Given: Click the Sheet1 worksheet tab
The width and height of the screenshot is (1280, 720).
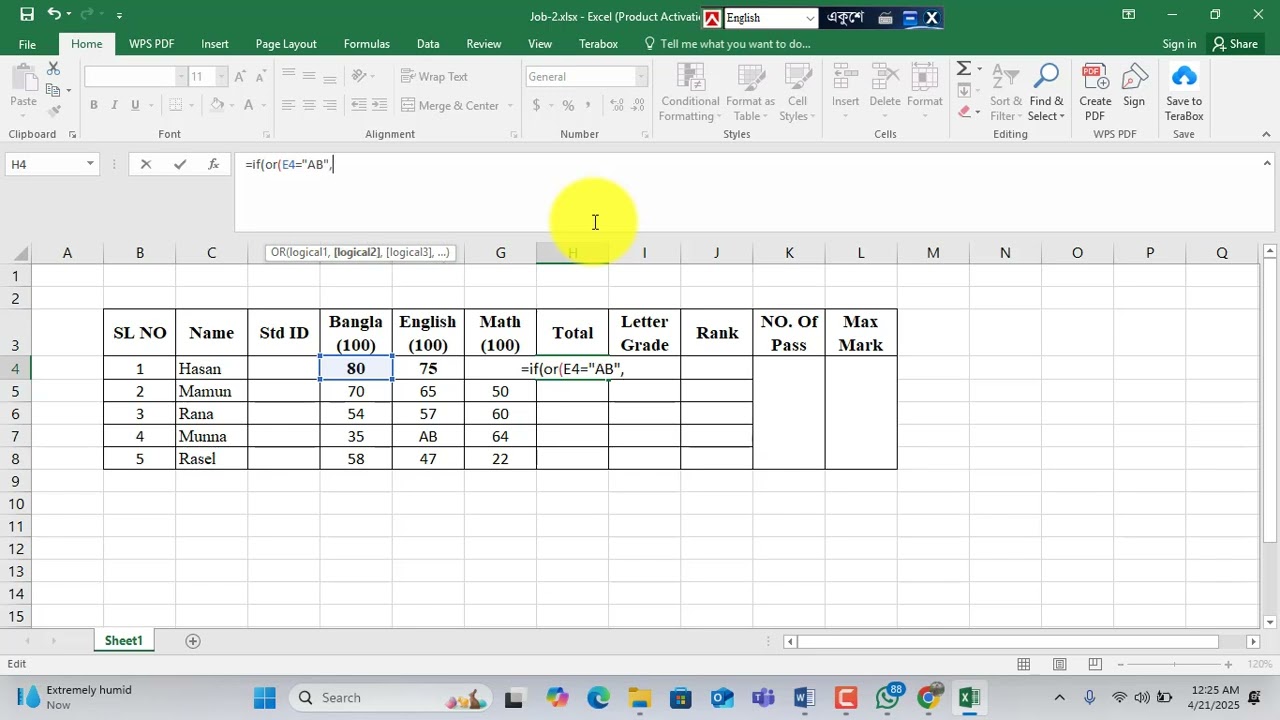Looking at the screenshot, I should click(124, 640).
